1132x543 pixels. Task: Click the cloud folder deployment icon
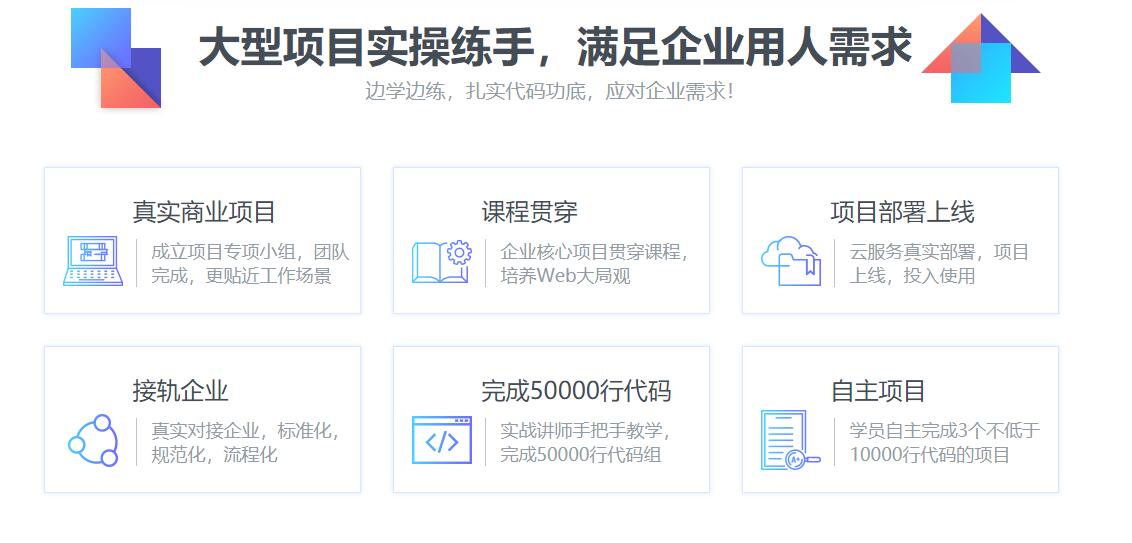(x=790, y=261)
